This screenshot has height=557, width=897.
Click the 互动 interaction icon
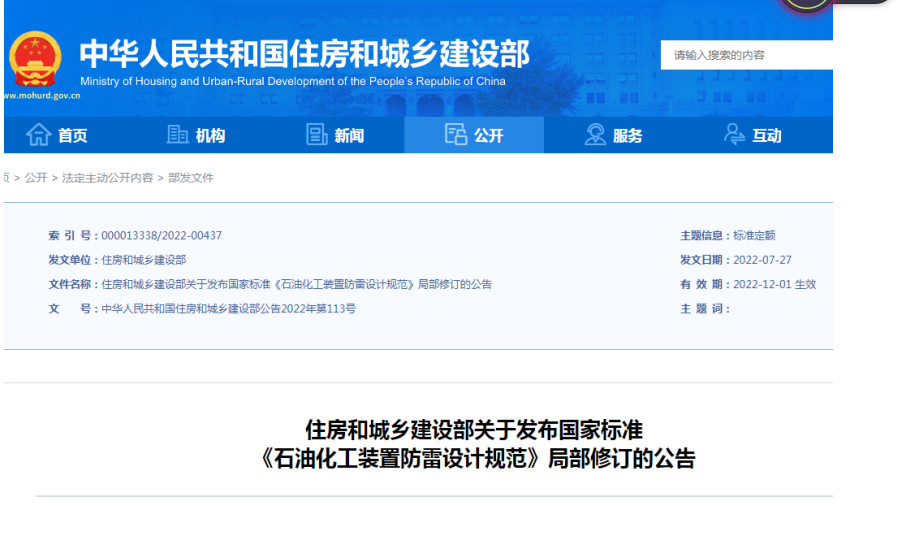point(735,135)
